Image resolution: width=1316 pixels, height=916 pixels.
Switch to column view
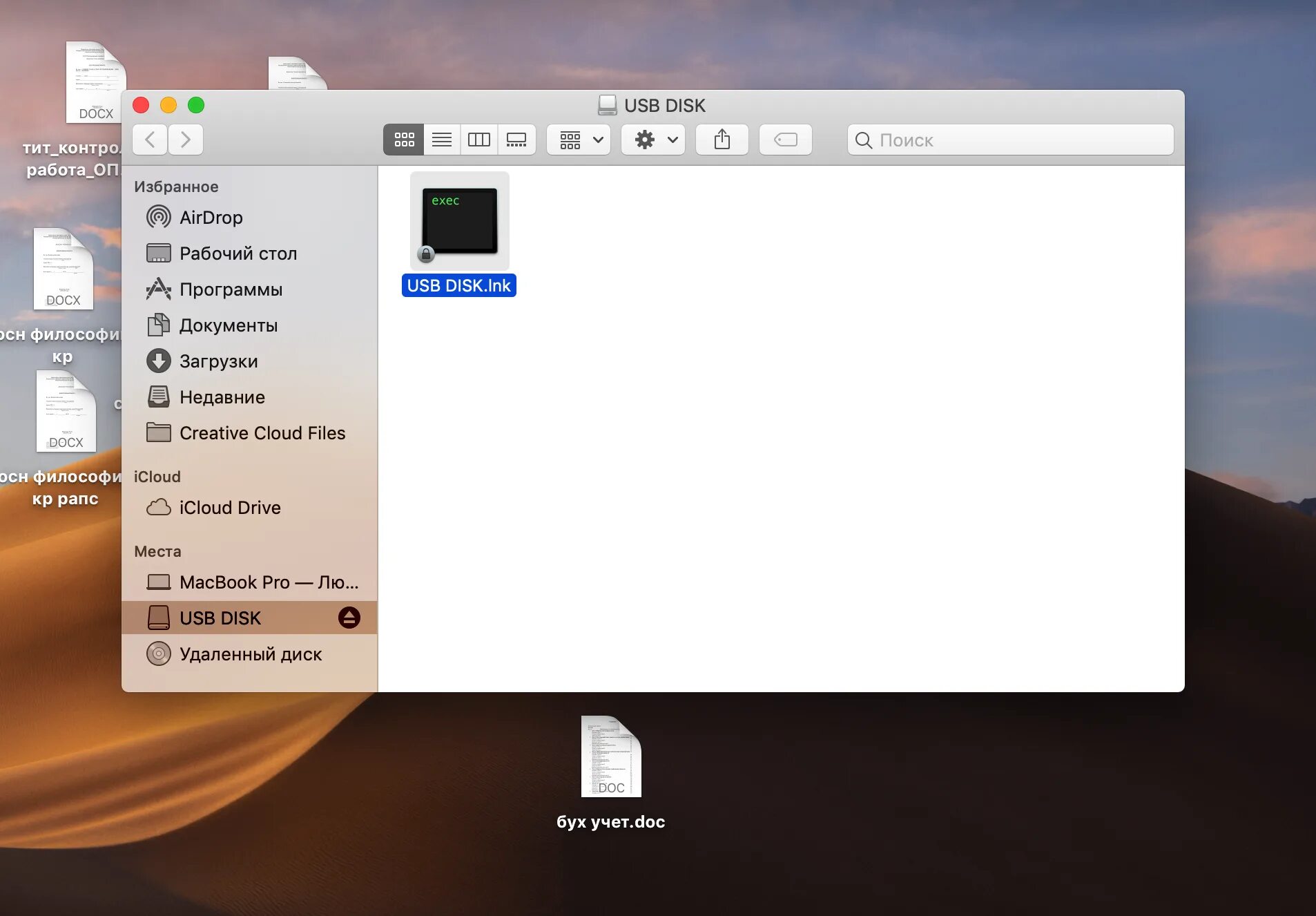479,140
